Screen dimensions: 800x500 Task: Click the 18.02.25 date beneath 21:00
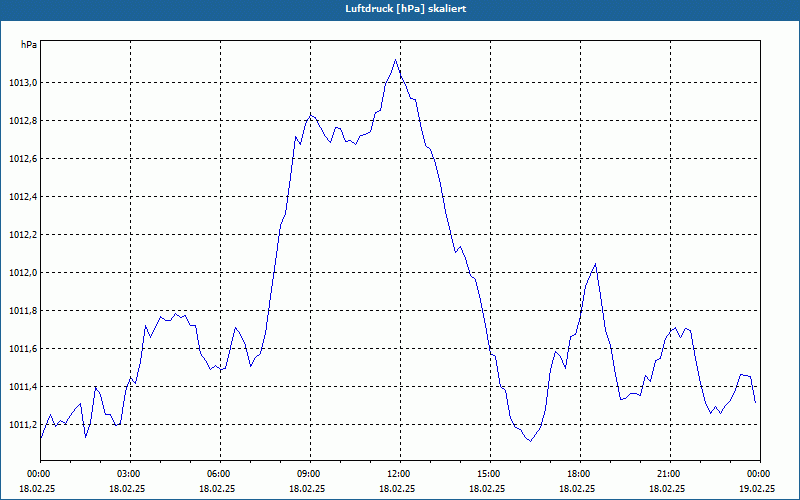click(x=667, y=488)
